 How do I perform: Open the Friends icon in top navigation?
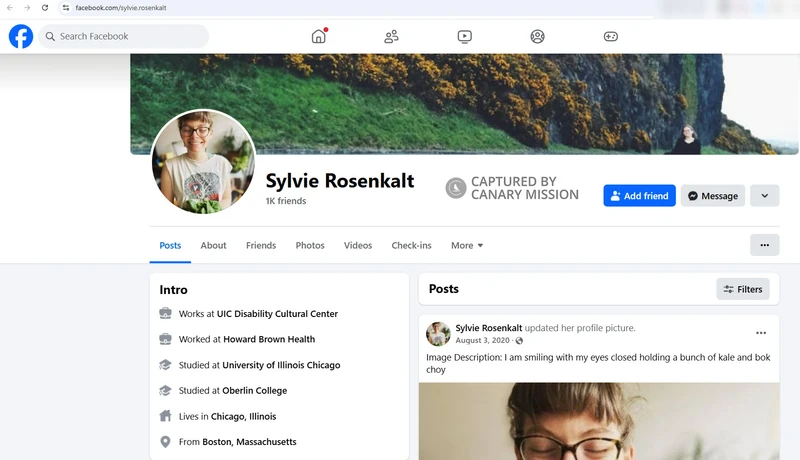391,36
